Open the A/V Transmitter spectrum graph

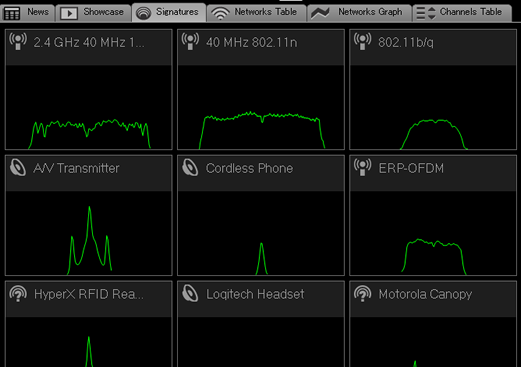[x=89, y=233]
